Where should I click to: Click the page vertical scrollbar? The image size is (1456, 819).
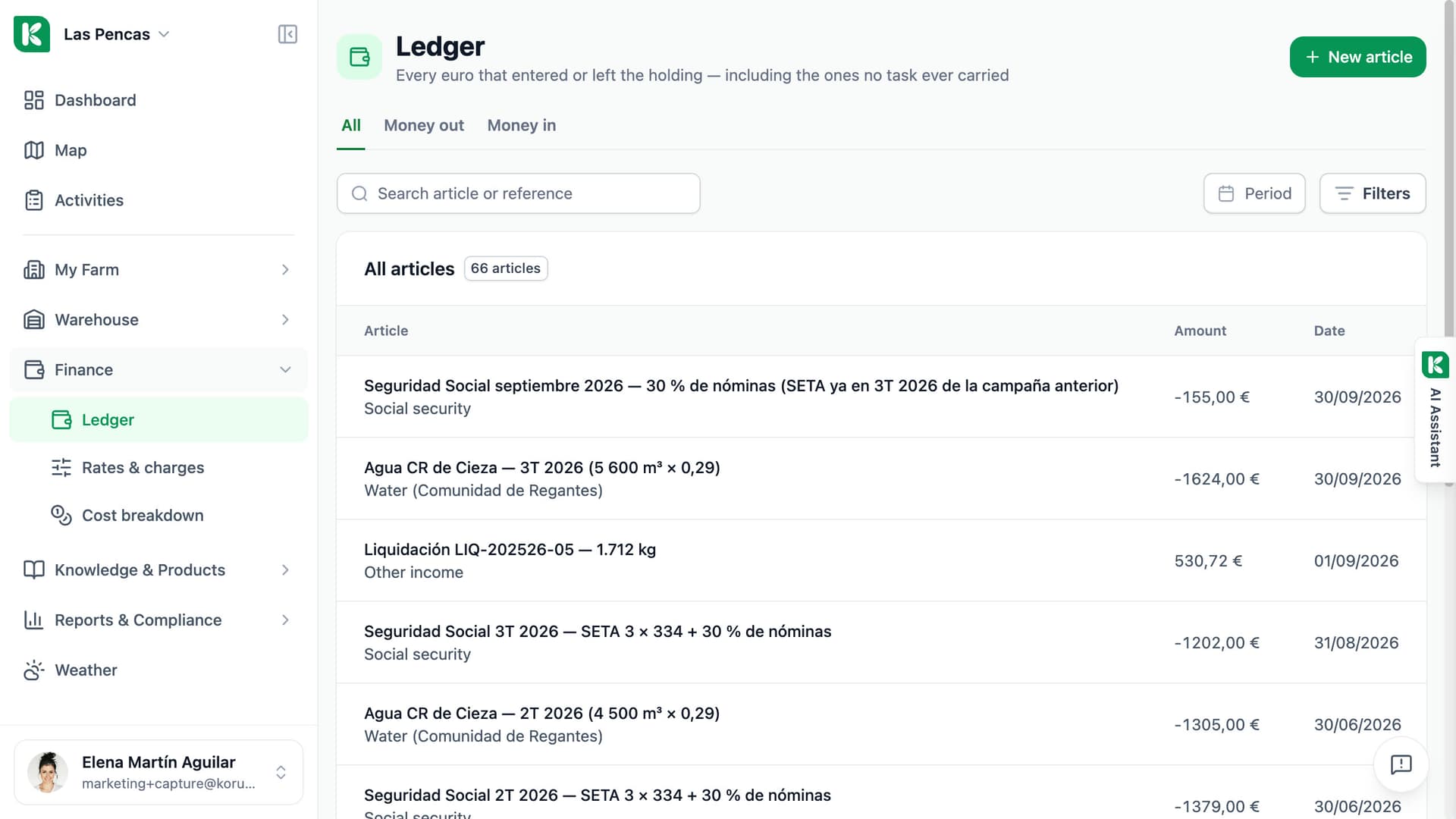pos(1449,243)
